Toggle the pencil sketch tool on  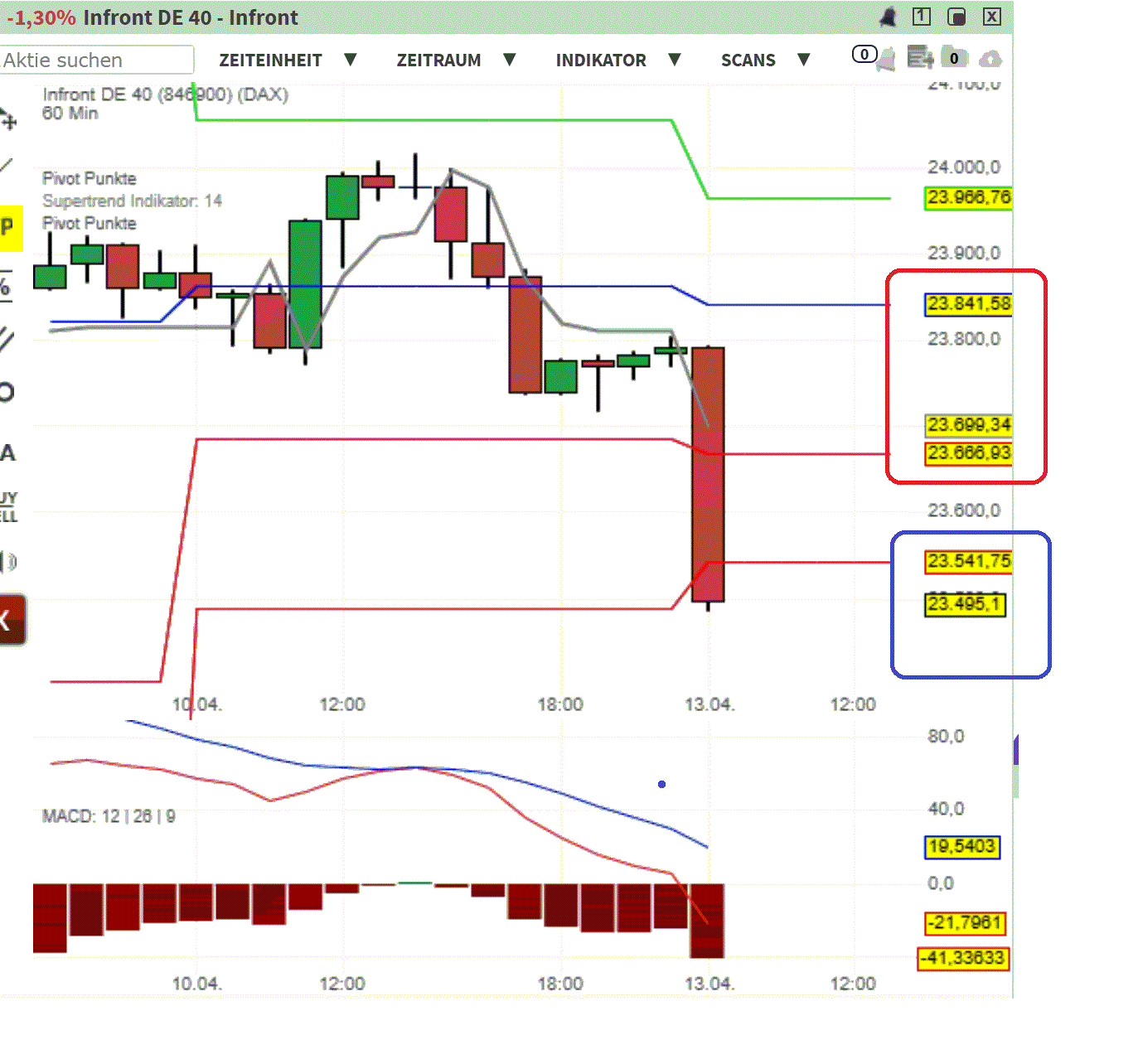click(x=8, y=336)
